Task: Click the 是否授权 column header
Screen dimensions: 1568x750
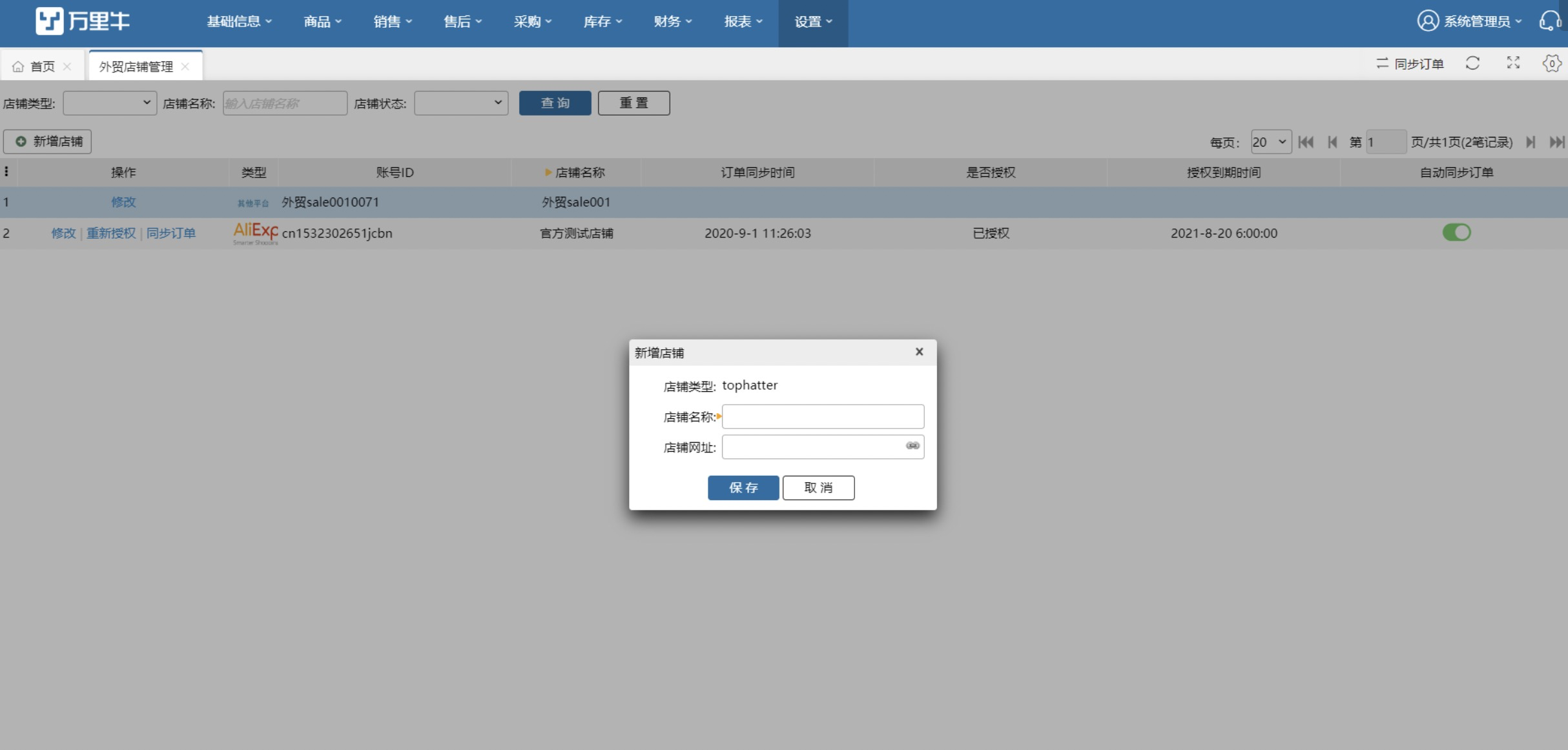Action: tap(991, 172)
